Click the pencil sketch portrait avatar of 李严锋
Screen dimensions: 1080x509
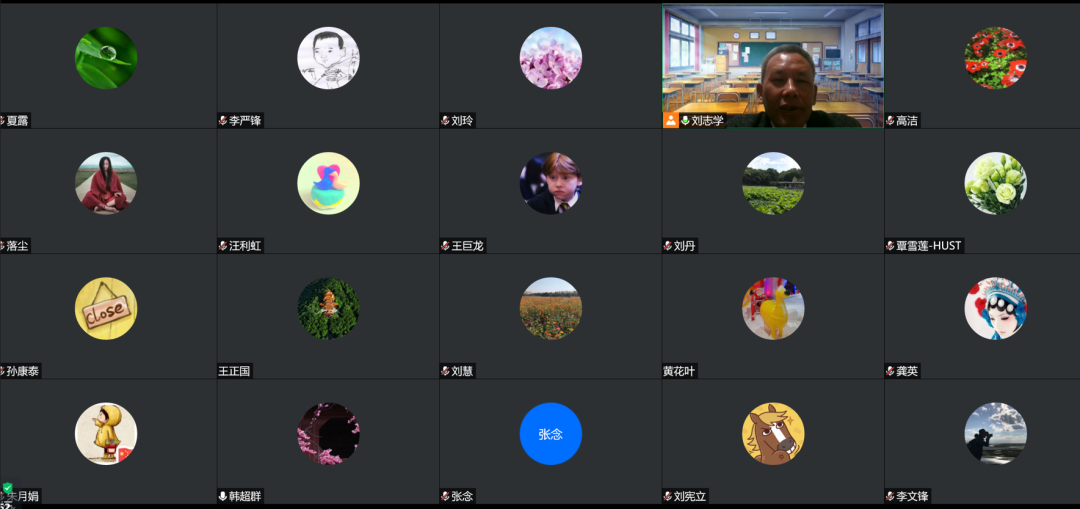click(328, 58)
